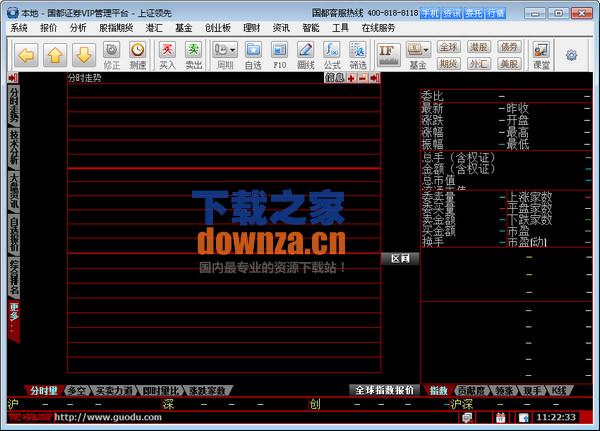Open the 资讯 menu

point(281,28)
